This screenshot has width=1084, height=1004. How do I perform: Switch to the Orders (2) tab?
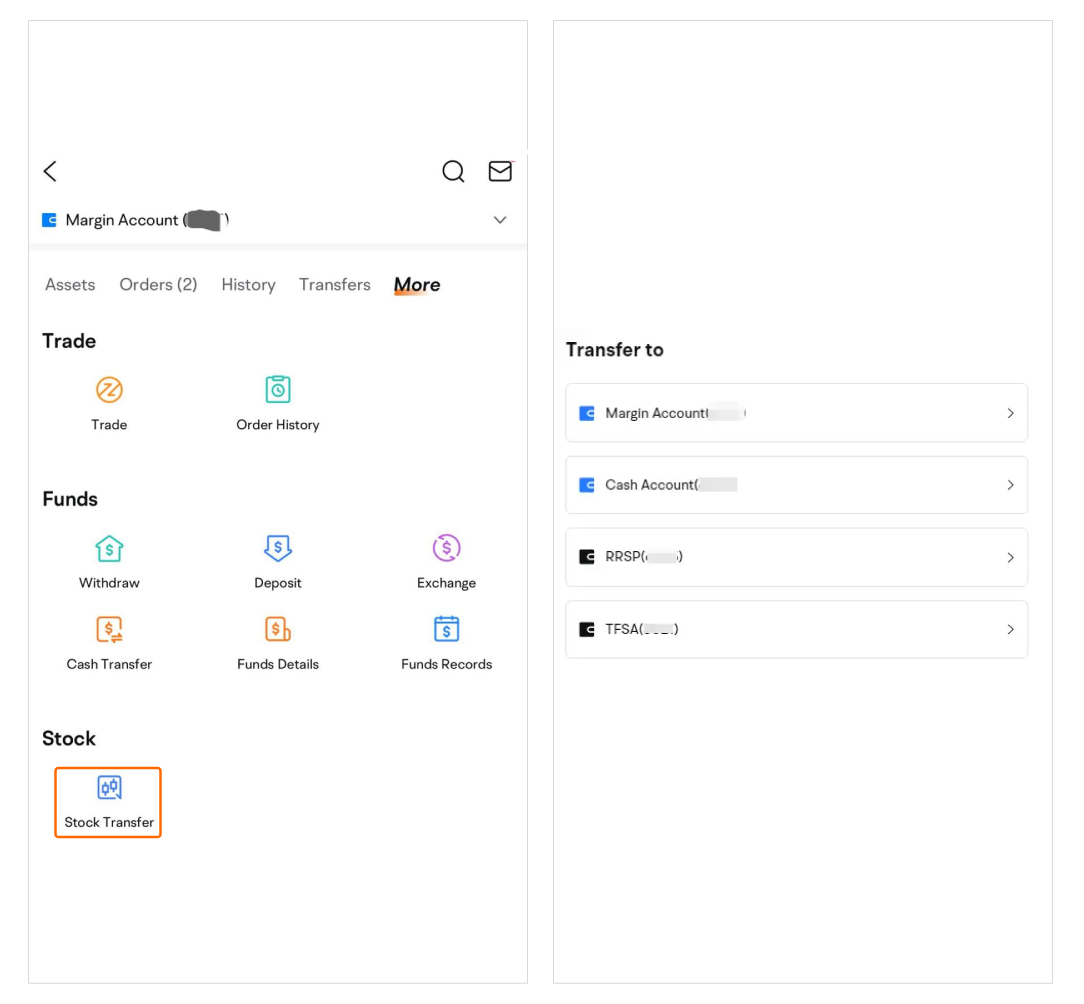point(158,285)
